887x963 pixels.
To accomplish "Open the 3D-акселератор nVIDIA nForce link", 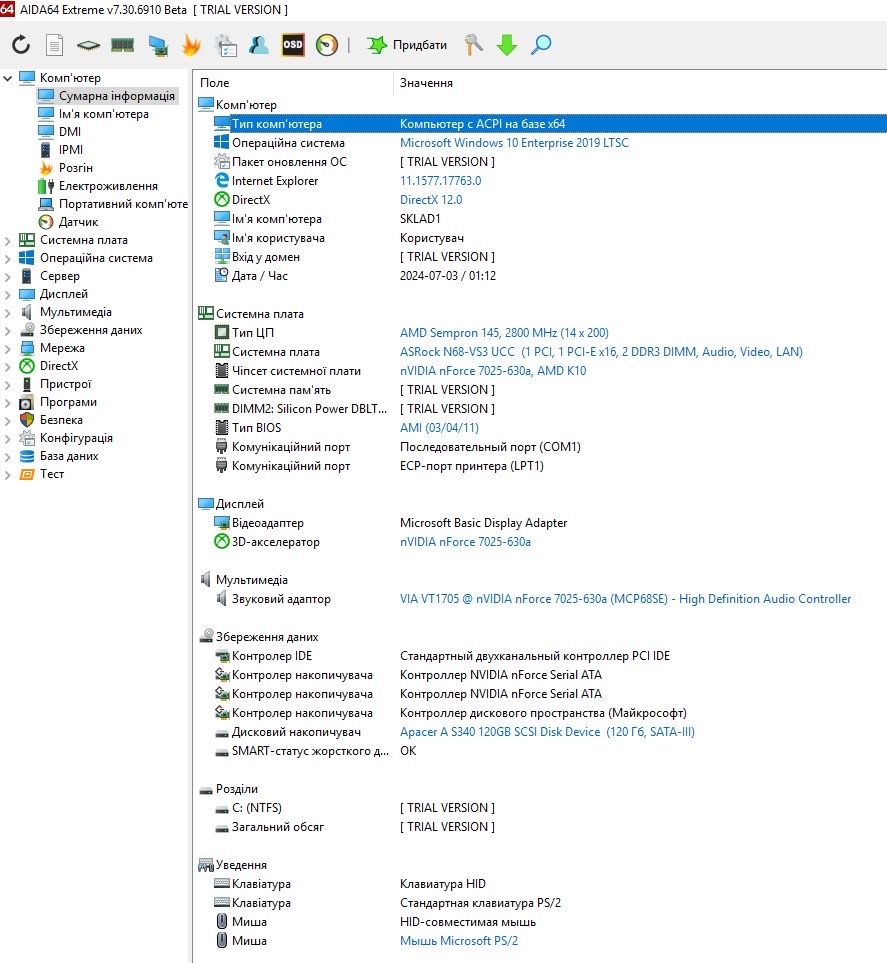I will pyautogui.click(x=465, y=542).
